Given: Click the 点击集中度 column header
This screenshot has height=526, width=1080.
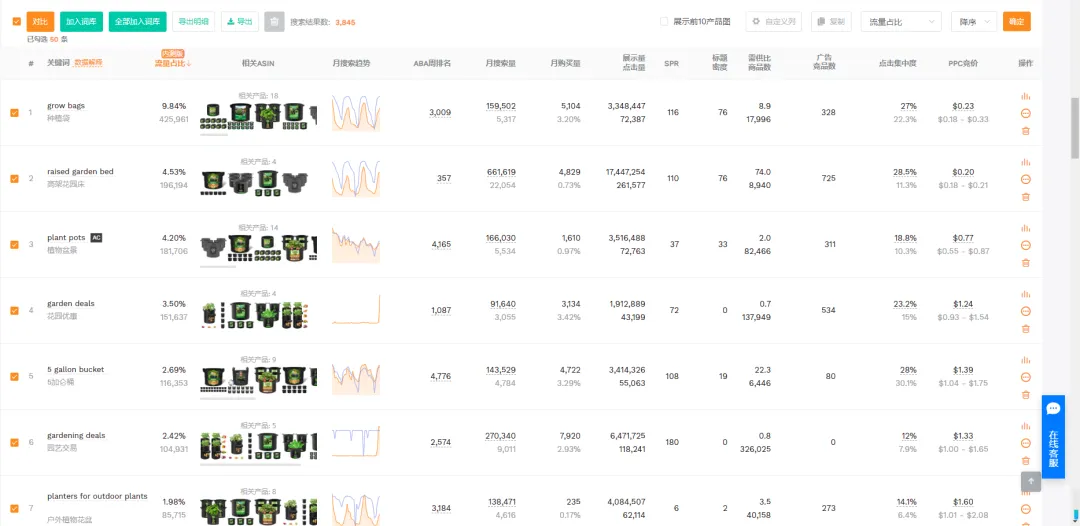Looking at the screenshot, I should pyautogui.click(x=897, y=63).
